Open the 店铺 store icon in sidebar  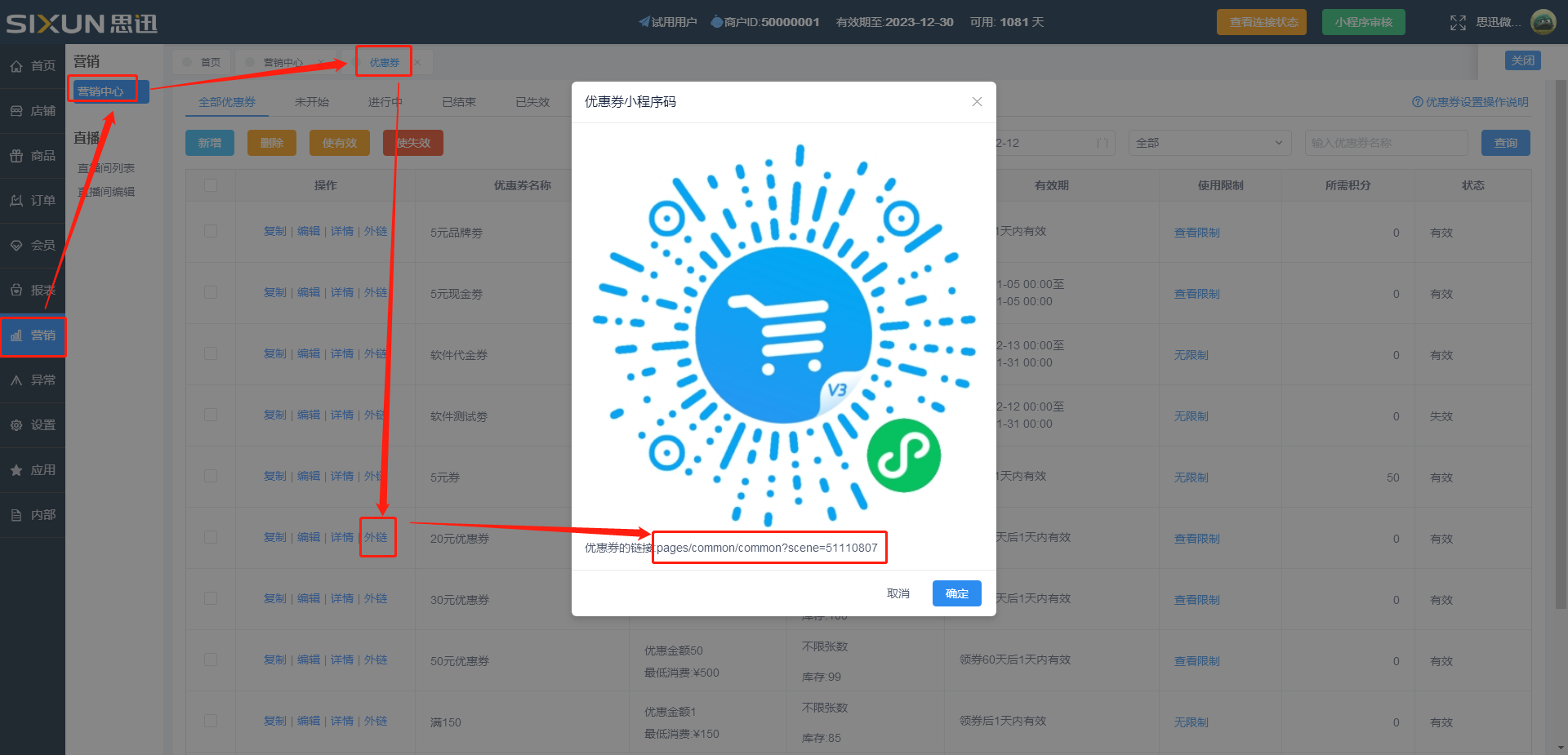click(16, 111)
